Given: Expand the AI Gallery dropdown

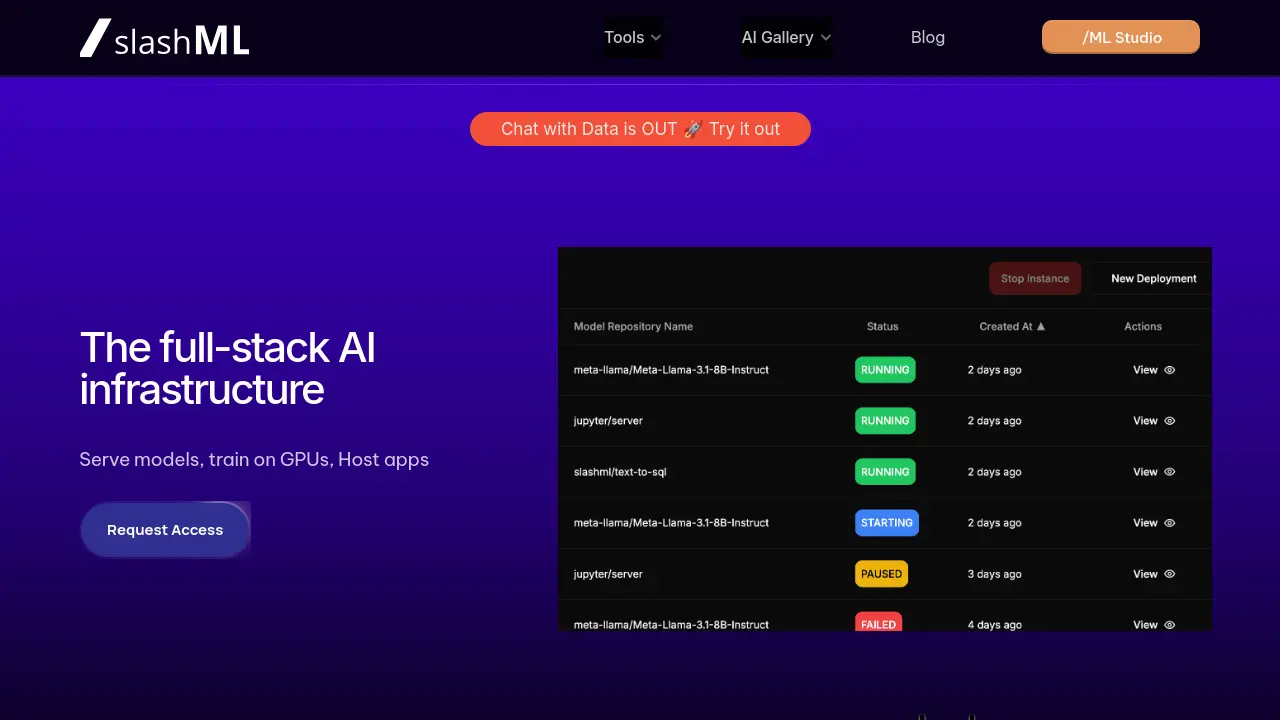Looking at the screenshot, I should pyautogui.click(x=786, y=37).
